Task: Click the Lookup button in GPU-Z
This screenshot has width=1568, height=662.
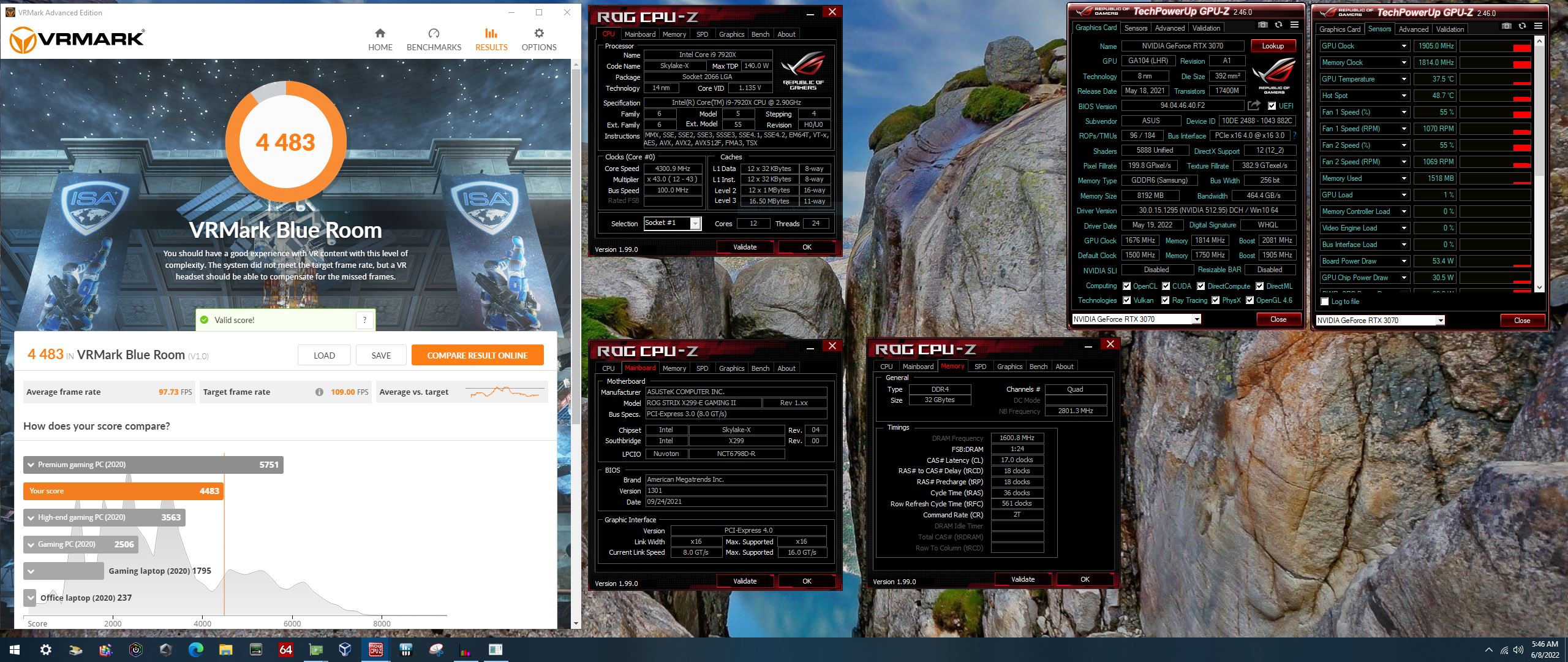Action: (1272, 46)
